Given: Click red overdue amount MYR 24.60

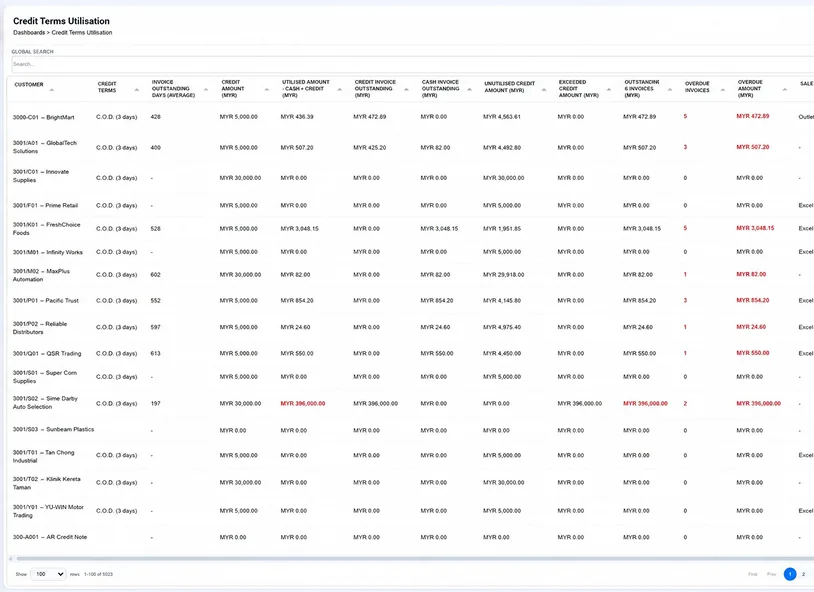Looking at the screenshot, I should pyautogui.click(x=751, y=327).
